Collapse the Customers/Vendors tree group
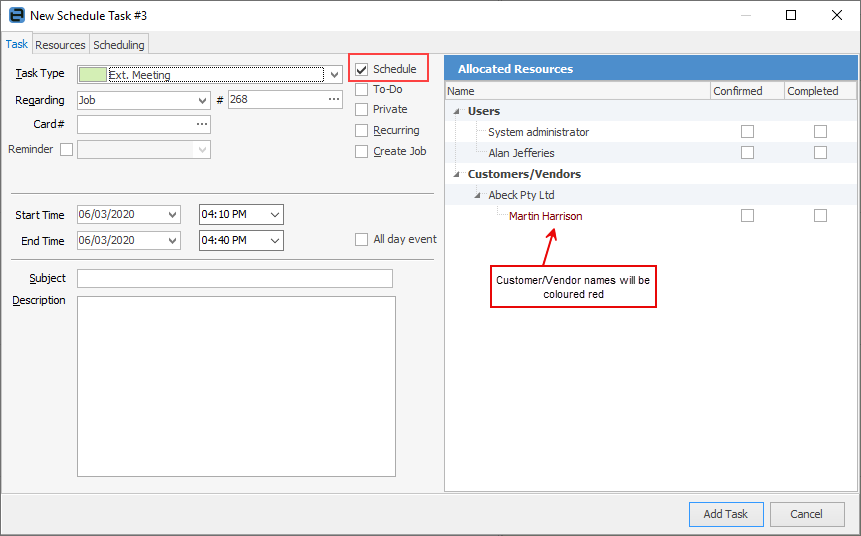This screenshot has width=861, height=536. click(456, 175)
